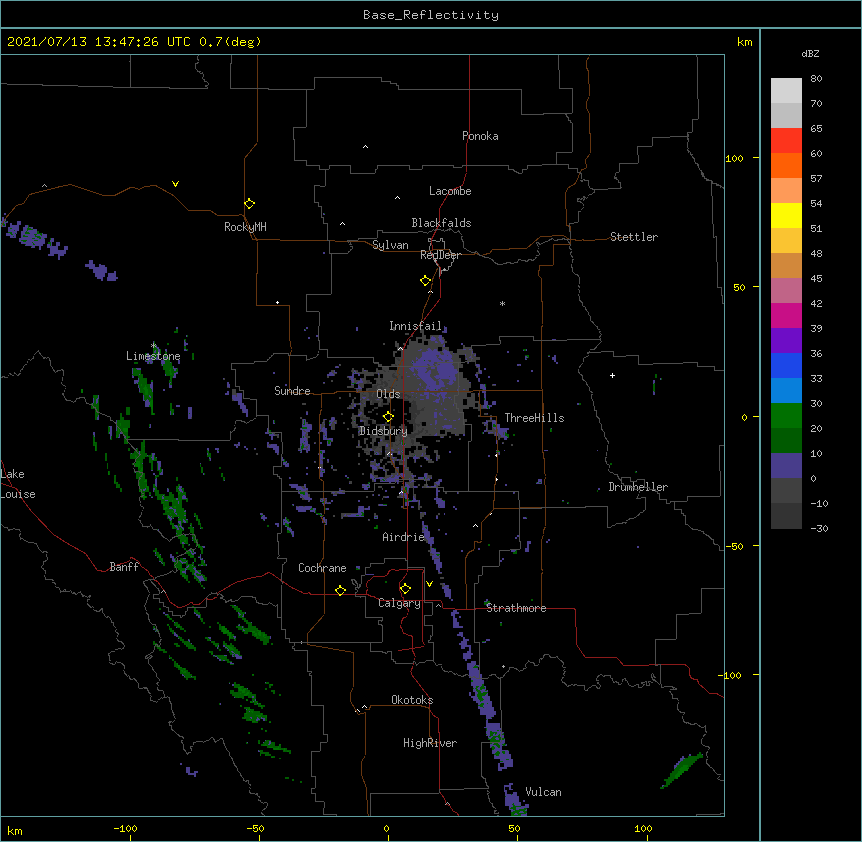Screen dimensions: 862x842
Task: Click the caret marker west of Ponoka
Action: [365, 147]
